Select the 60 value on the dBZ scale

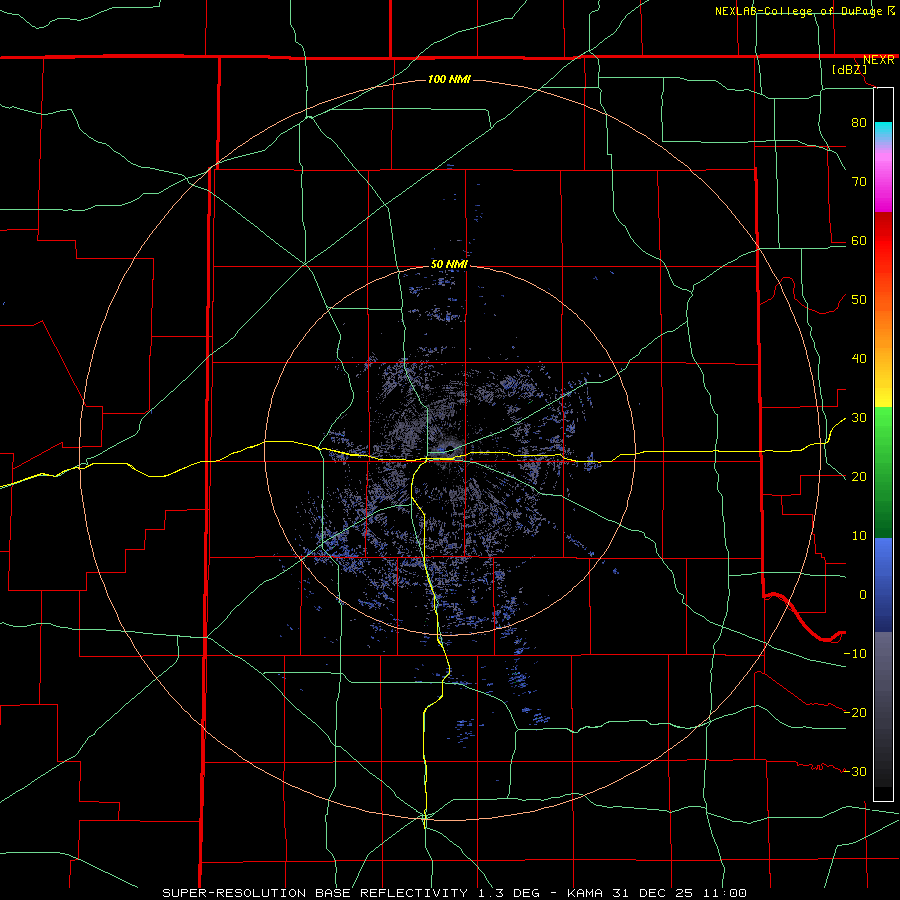click(x=859, y=240)
